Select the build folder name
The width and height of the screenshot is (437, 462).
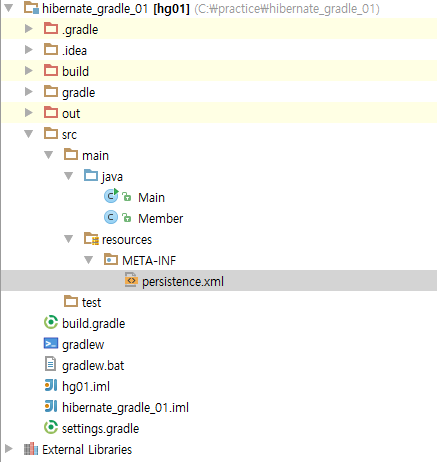(75, 71)
